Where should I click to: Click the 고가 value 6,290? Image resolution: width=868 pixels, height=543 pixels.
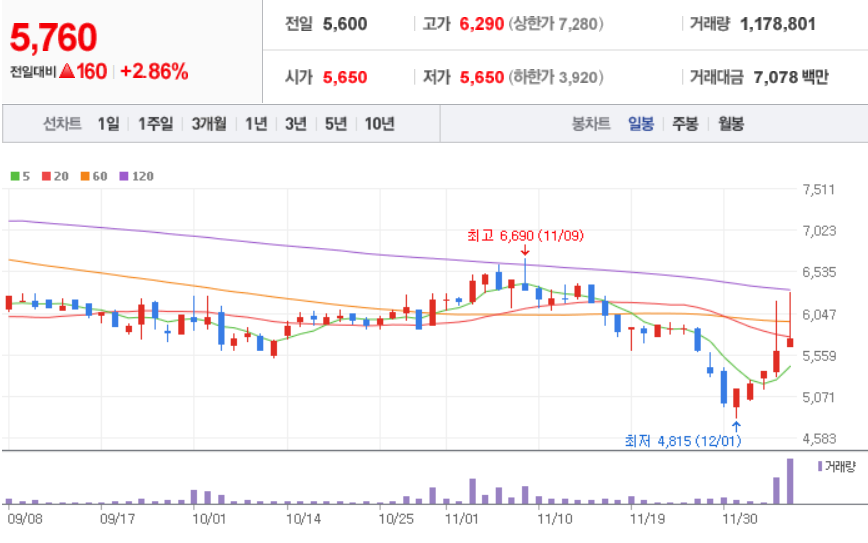pyautogui.click(x=482, y=24)
